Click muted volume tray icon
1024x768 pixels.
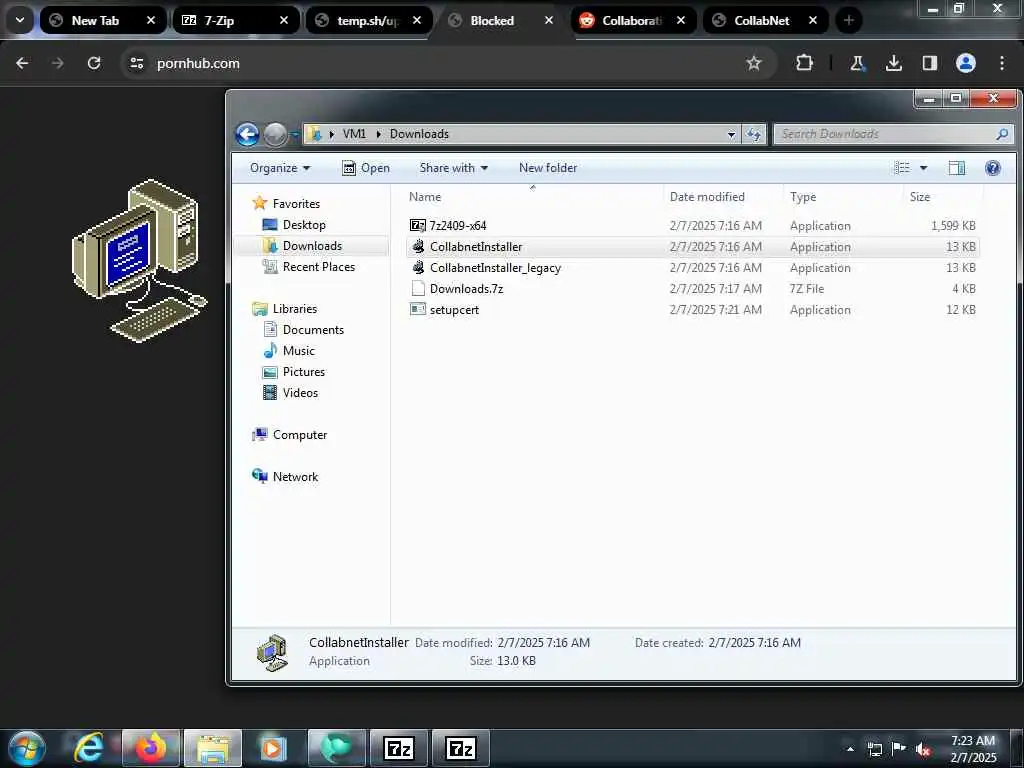click(923, 750)
